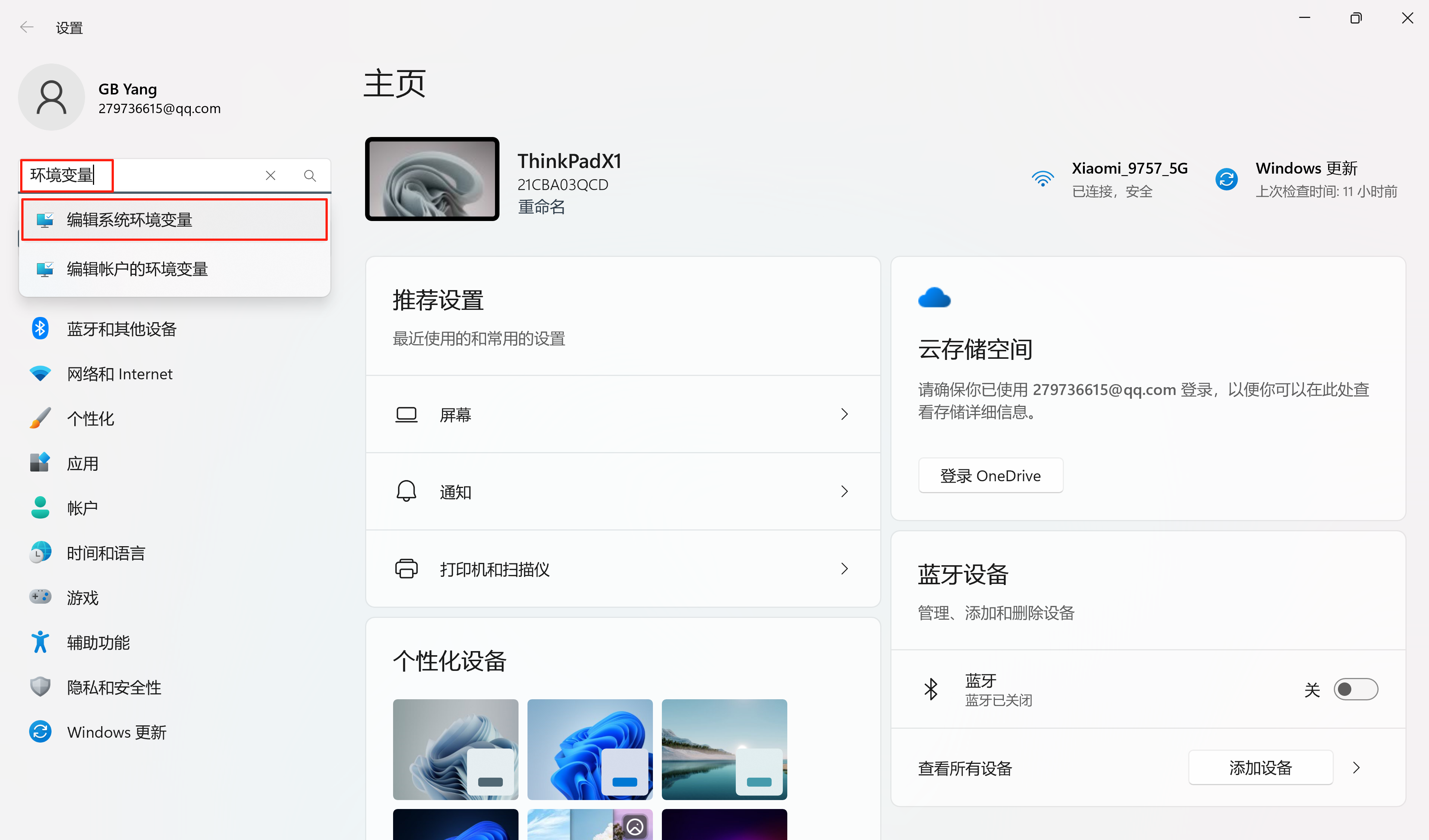This screenshot has height=840, width=1429.
Task: Click the 网络和 Internet Wi-Fi icon
Action: (40, 374)
